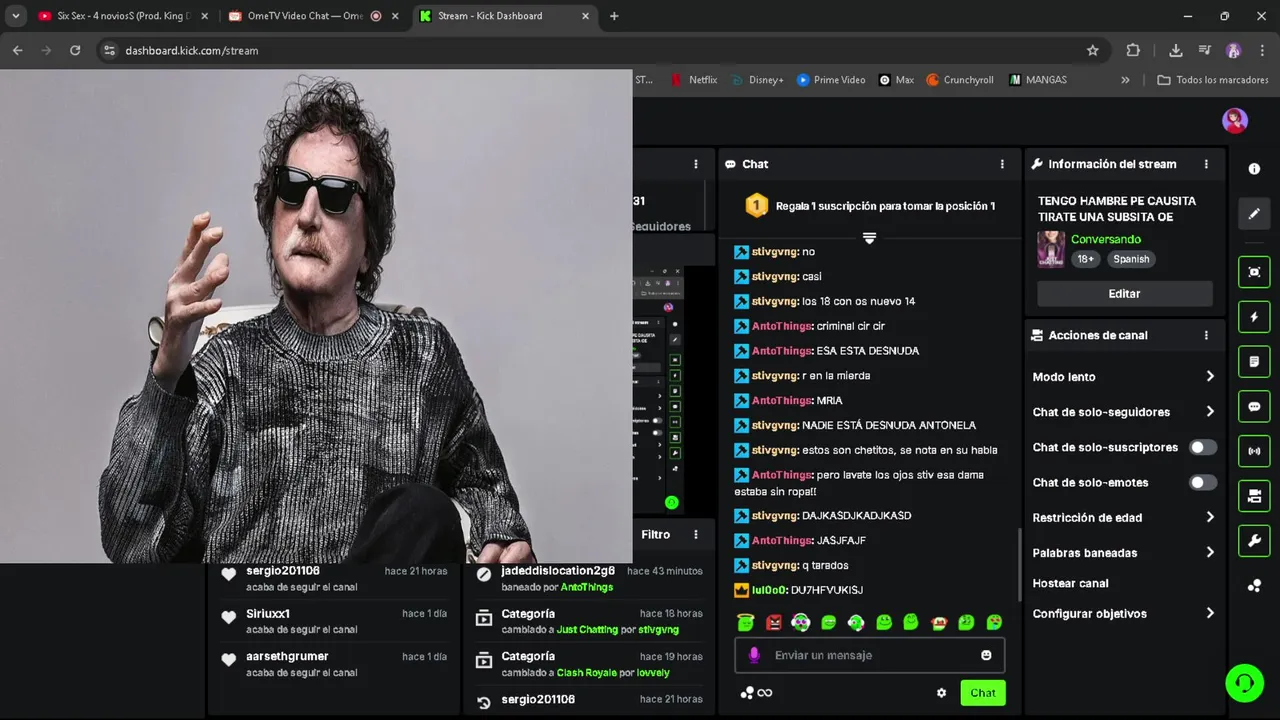Open the emoji picker smiley icon
This screenshot has width=1280, height=720.
point(986,655)
